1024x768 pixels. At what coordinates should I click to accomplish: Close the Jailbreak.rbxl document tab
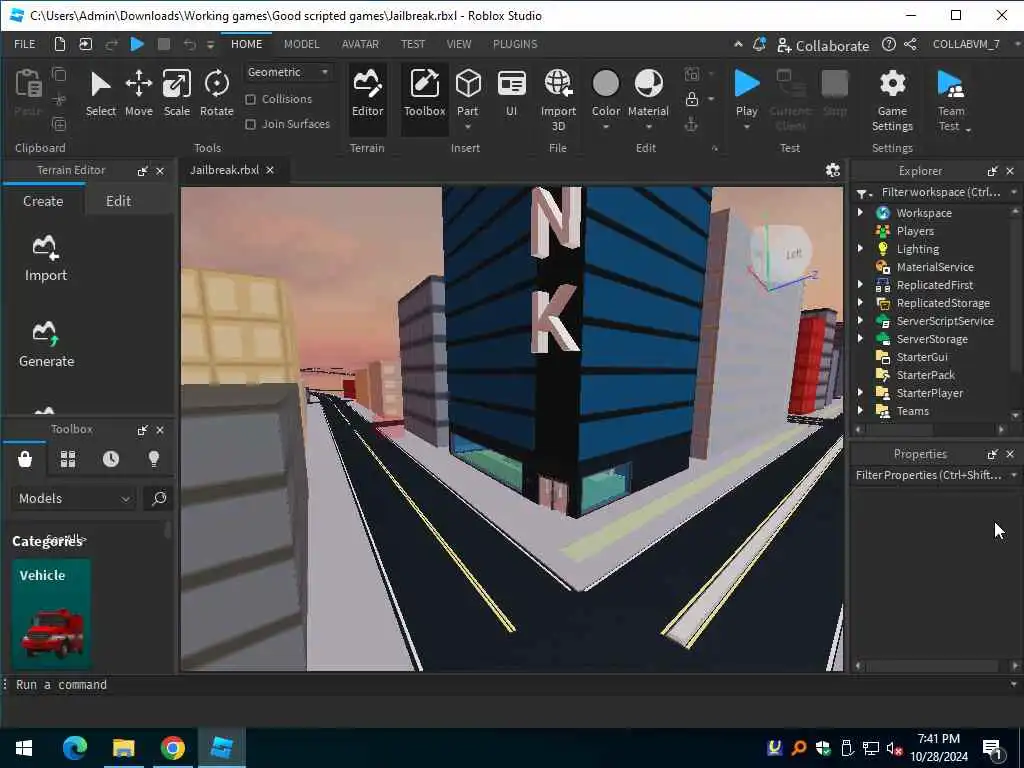(x=270, y=170)
